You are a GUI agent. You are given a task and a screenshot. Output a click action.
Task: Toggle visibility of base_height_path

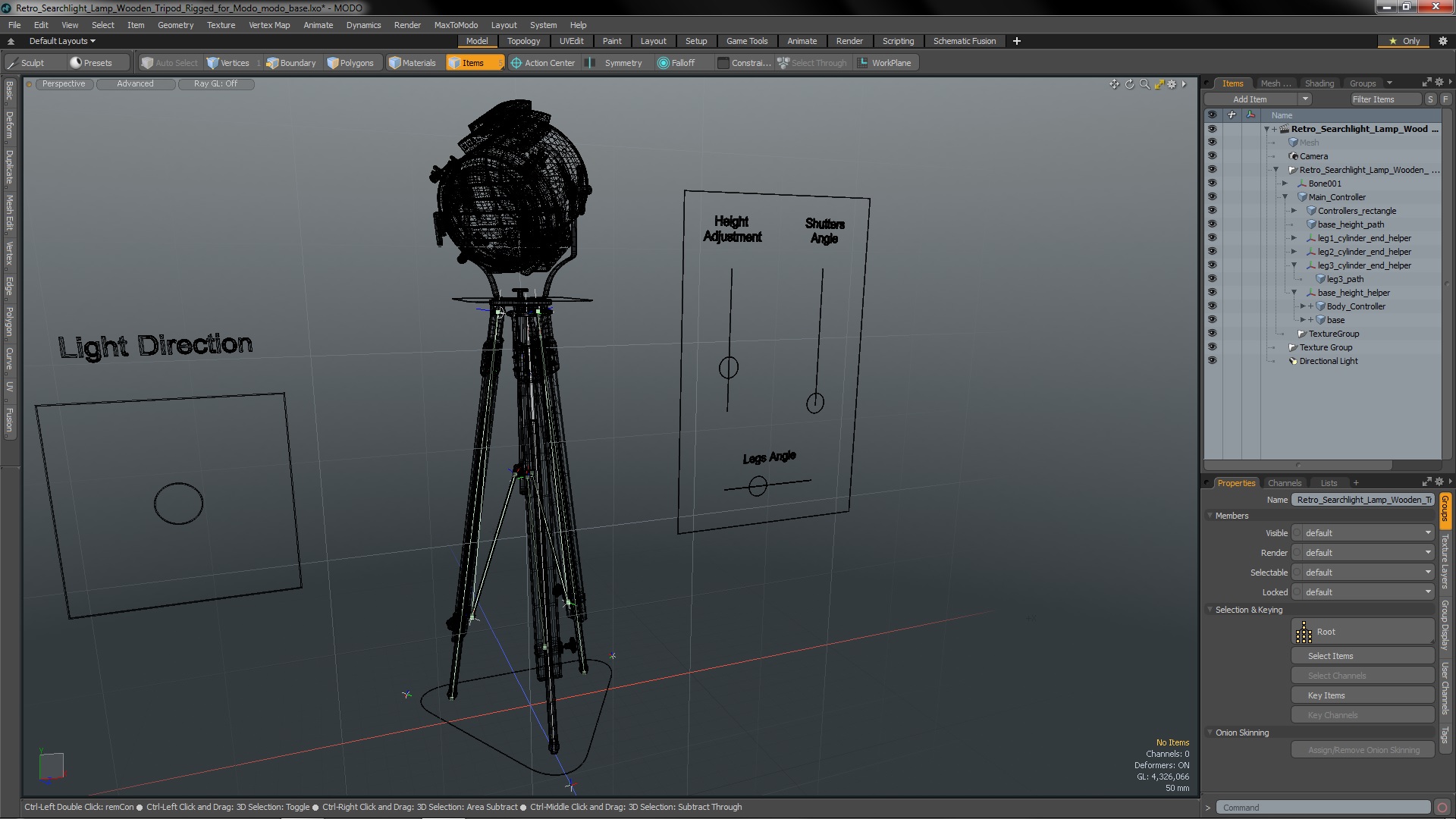point(1212,224)
